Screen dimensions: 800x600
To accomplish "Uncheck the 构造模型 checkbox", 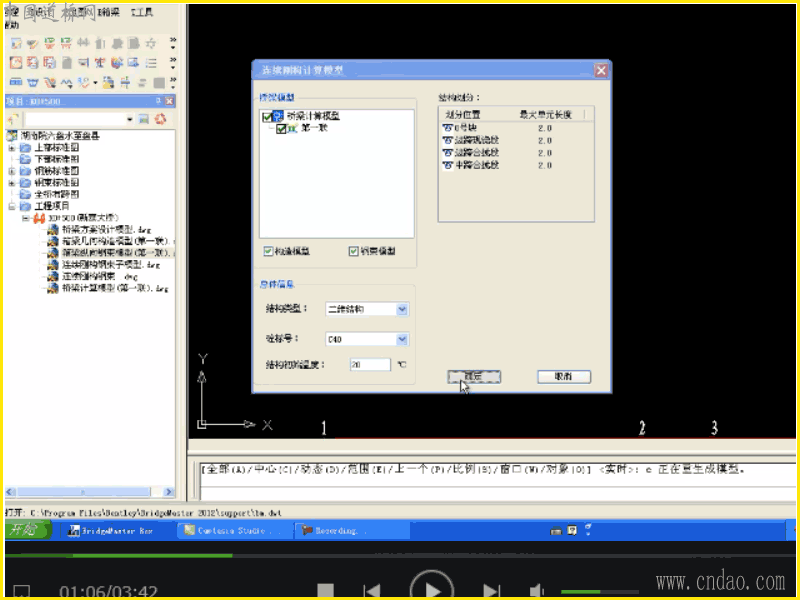I will click(268, 251).
